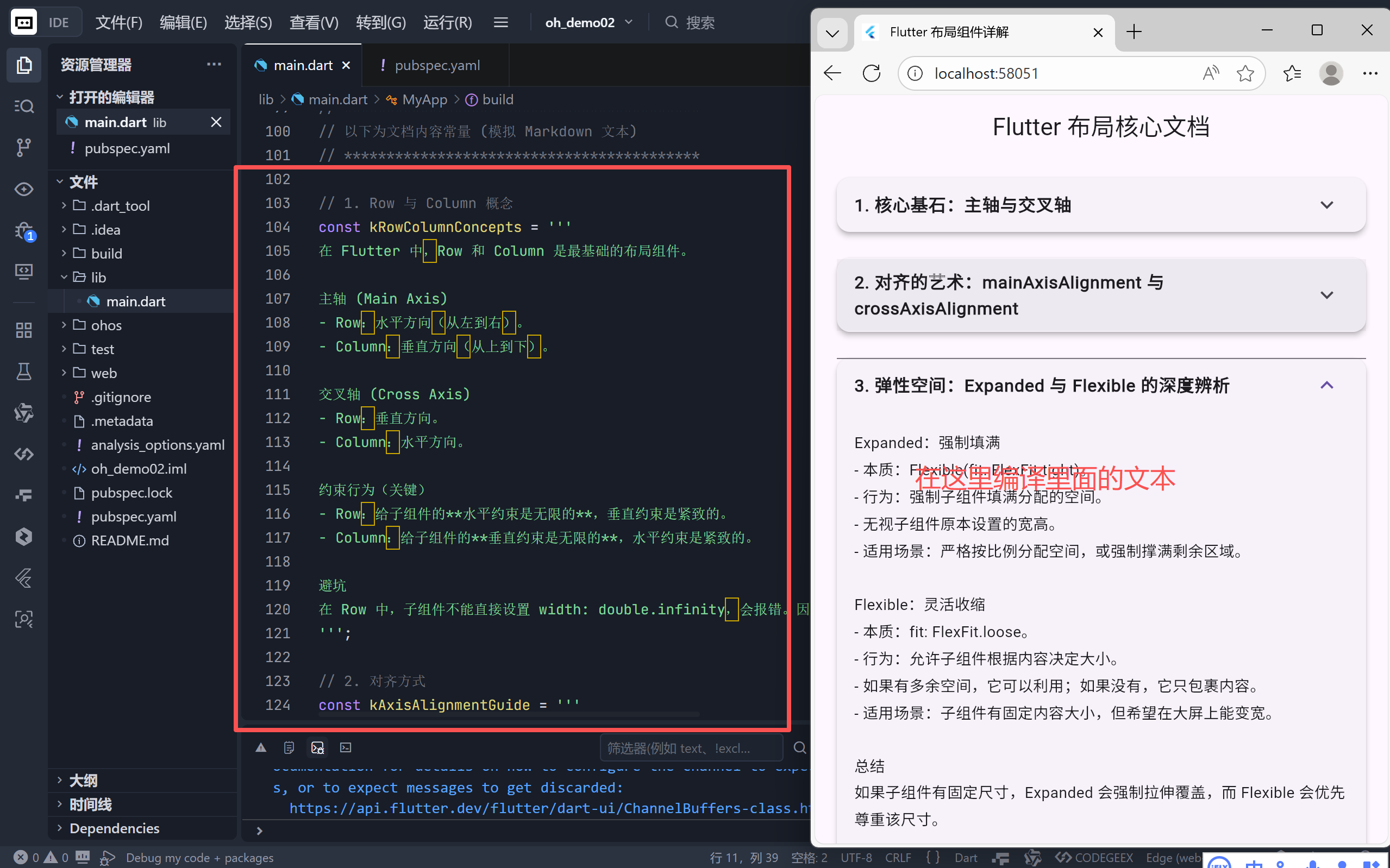Refresh the Flutter 布局组件详解 page

pos(872,73)
